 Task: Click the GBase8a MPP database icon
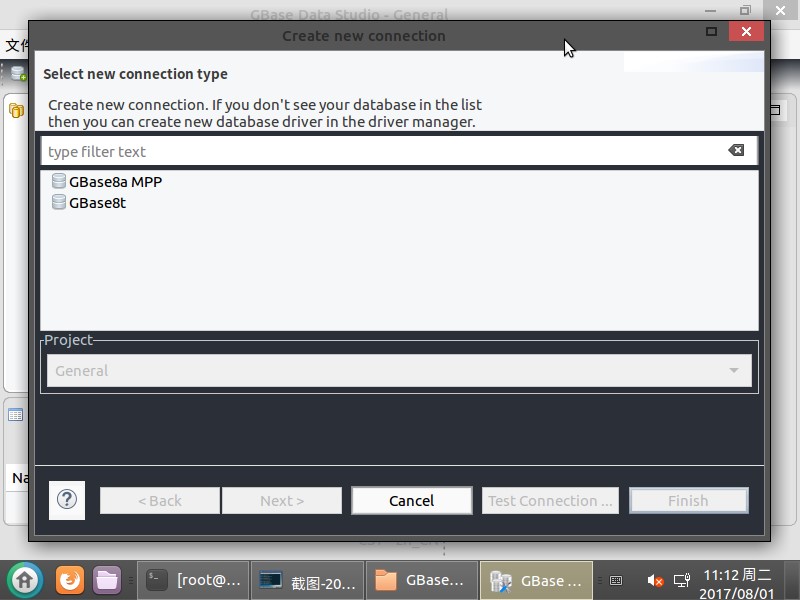tap(59, 181)
